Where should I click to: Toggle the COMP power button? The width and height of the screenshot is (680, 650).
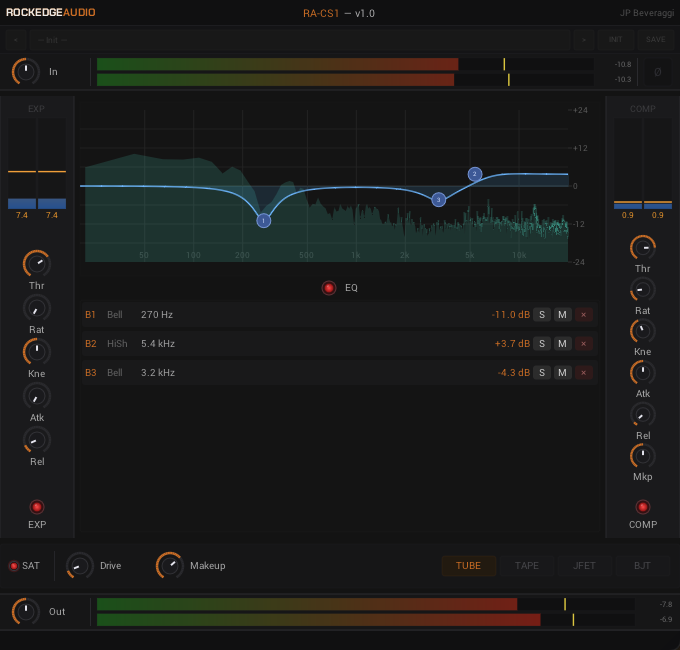click(643, 507)
